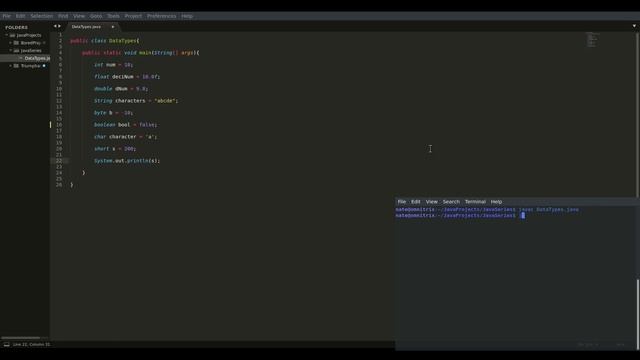Click line number 22 in the gutter

coord(59,161)
